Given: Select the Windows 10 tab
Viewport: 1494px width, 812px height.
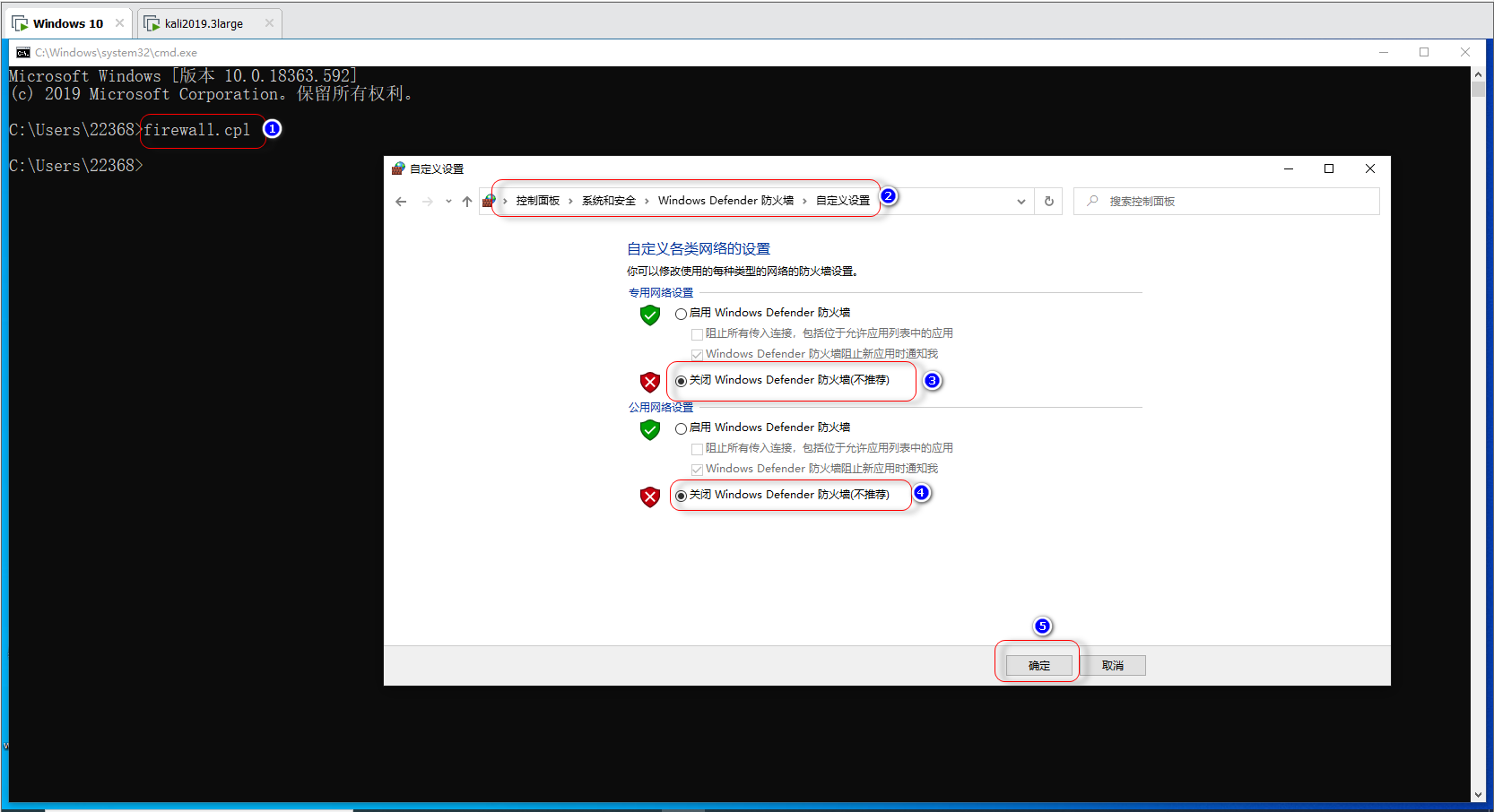Looking at the screenshot, I should point(63,22).
